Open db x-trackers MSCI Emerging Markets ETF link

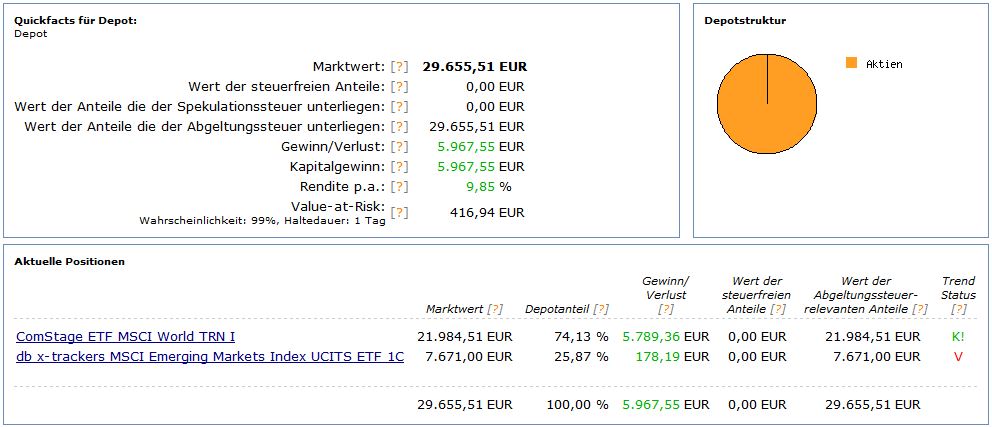coord(210,357)
